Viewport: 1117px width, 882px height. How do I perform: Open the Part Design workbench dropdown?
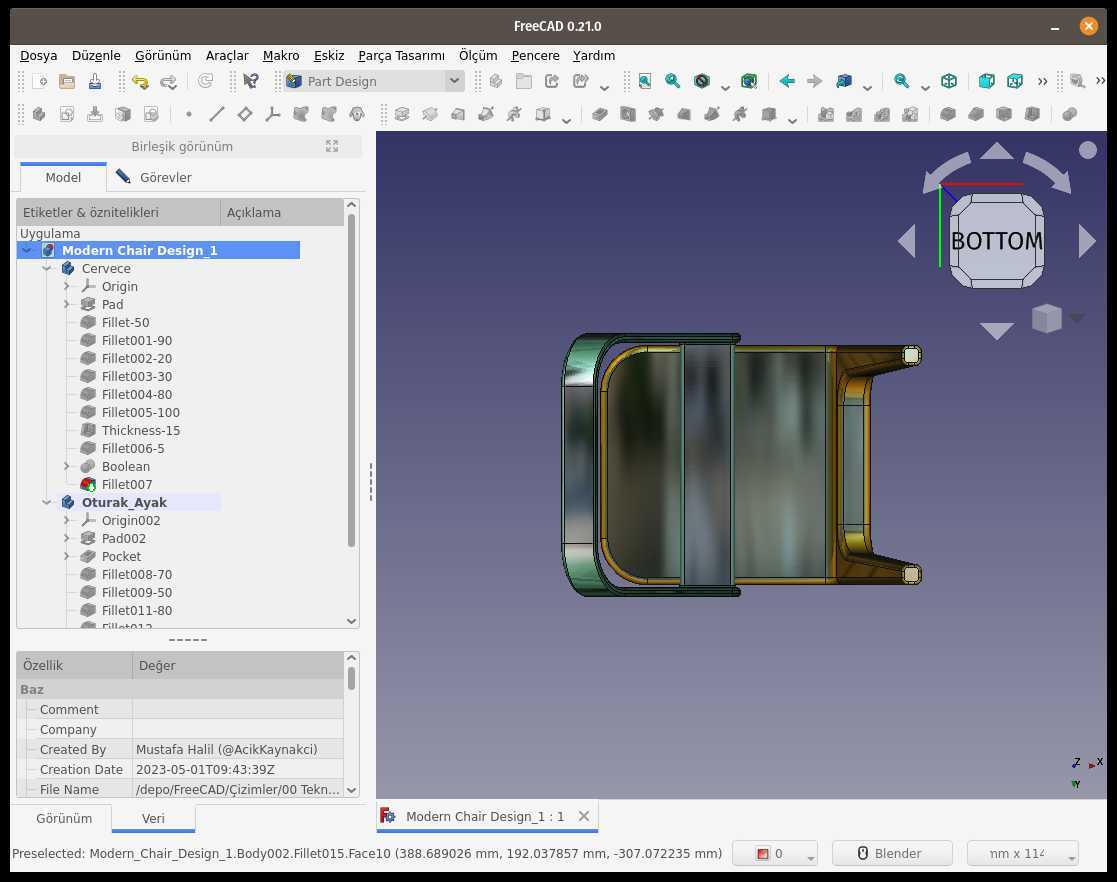(x=374, y=81)
